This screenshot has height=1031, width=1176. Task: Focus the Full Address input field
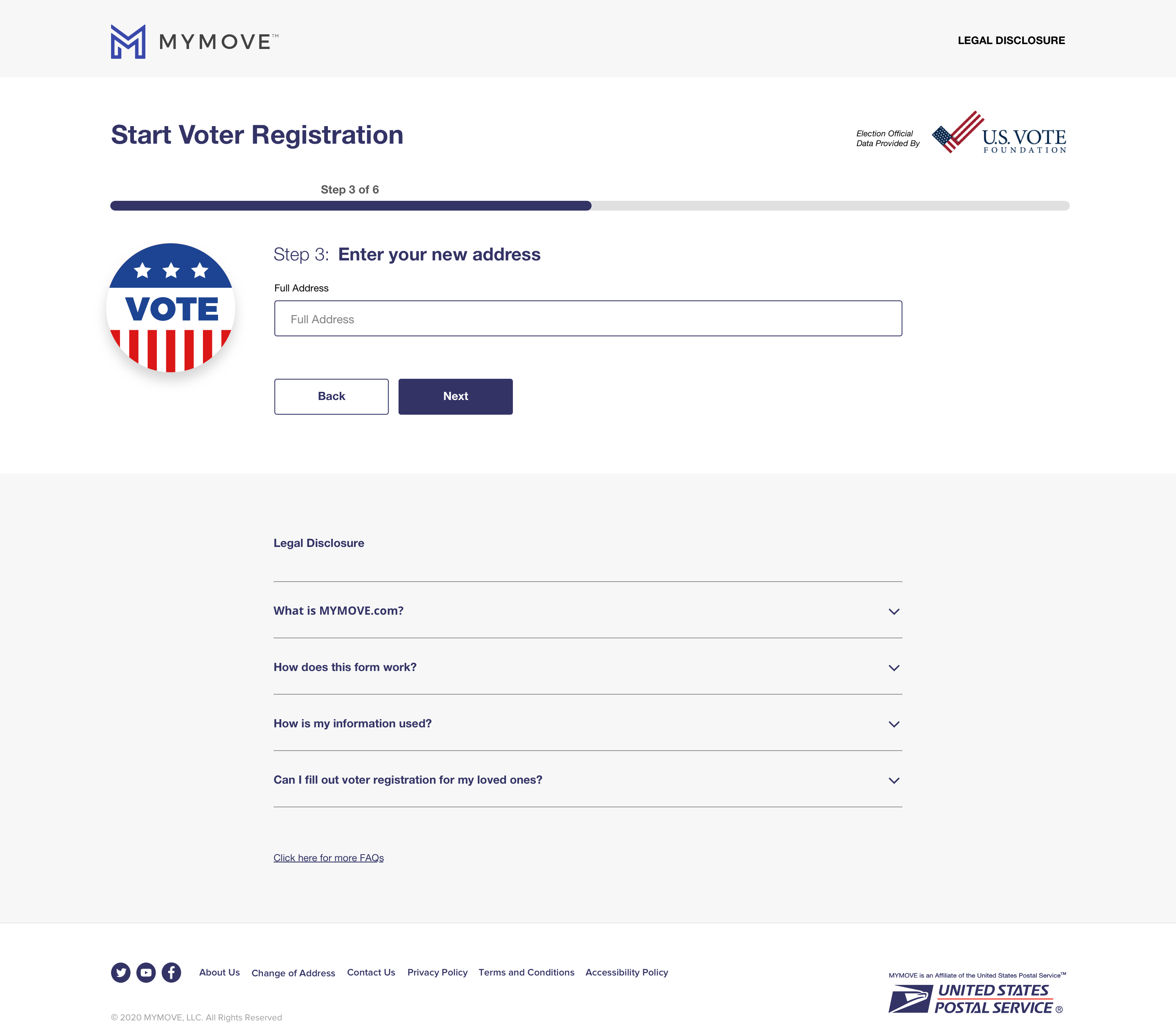[588, 318]
